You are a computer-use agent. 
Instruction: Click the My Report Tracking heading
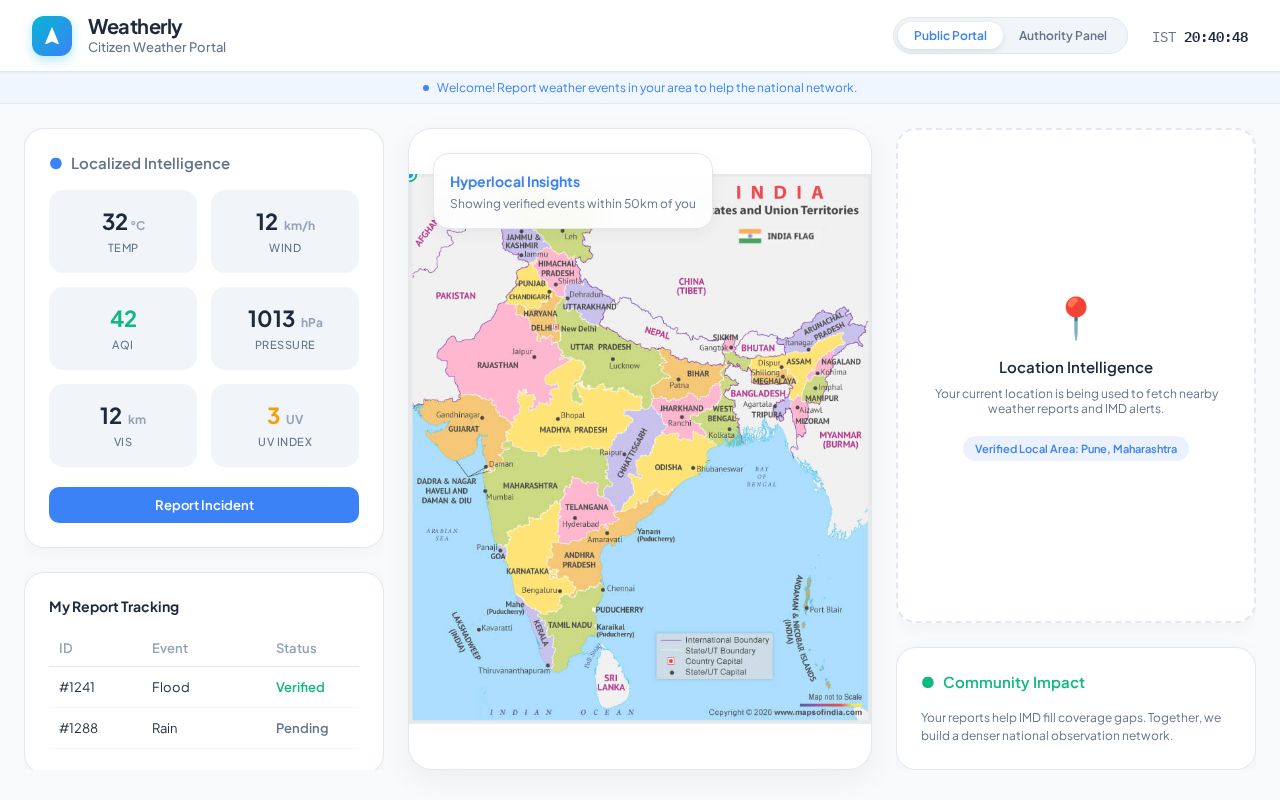[114, 607]
